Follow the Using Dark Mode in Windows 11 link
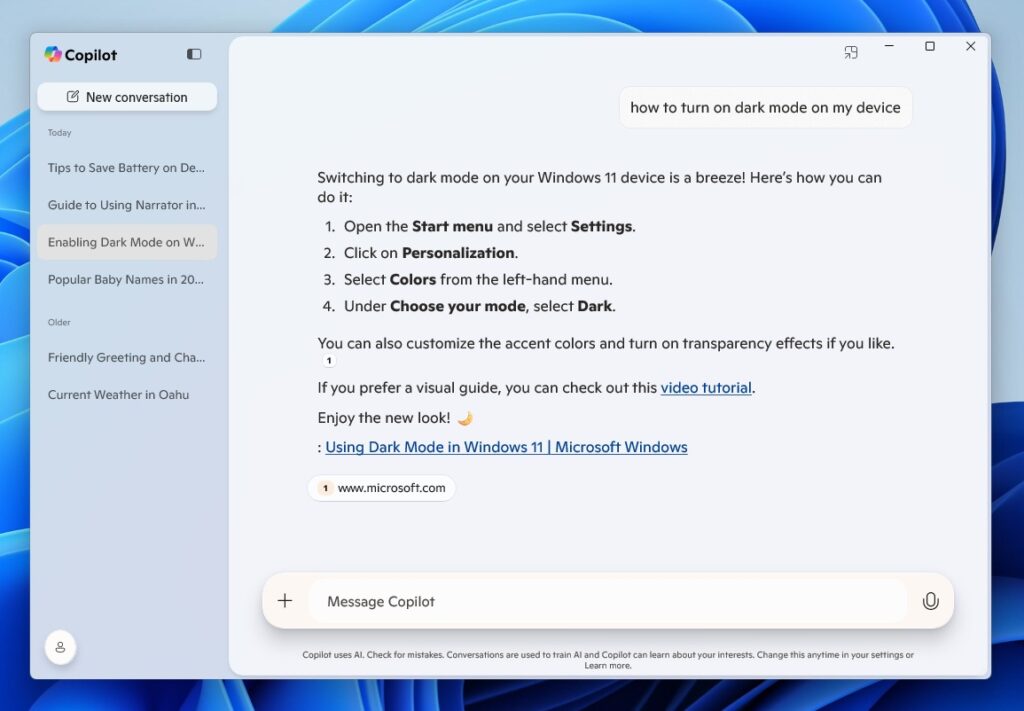 [506, 447]
